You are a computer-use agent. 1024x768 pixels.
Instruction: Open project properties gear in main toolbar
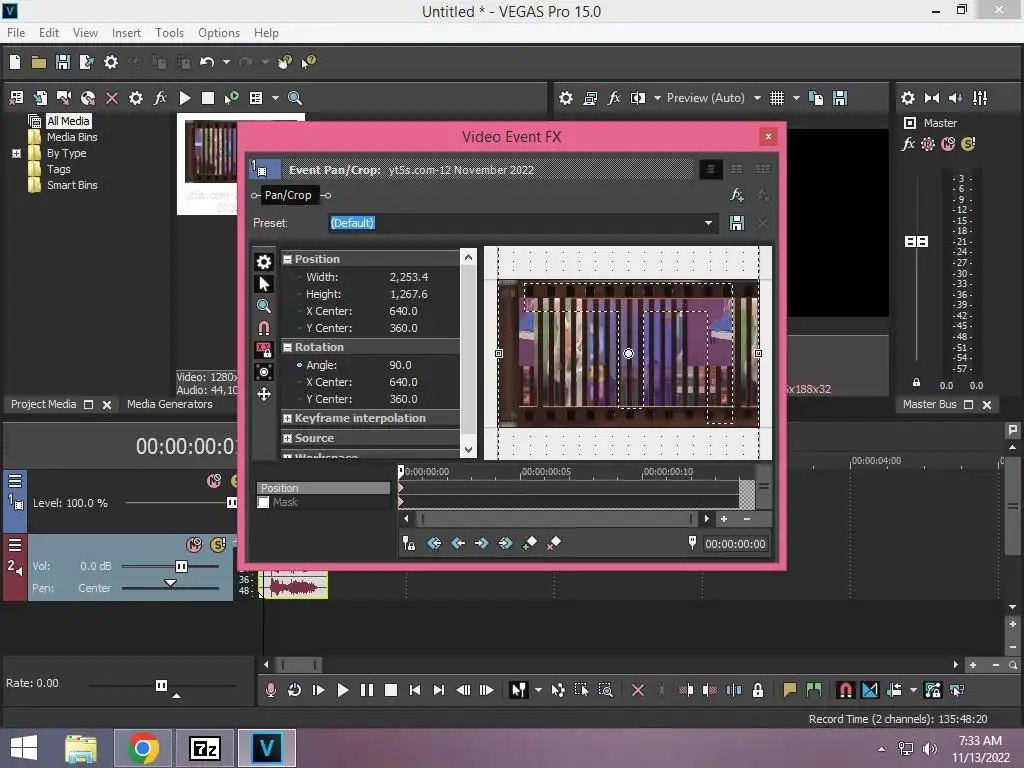pyautogui.click(x=111, y=62)
